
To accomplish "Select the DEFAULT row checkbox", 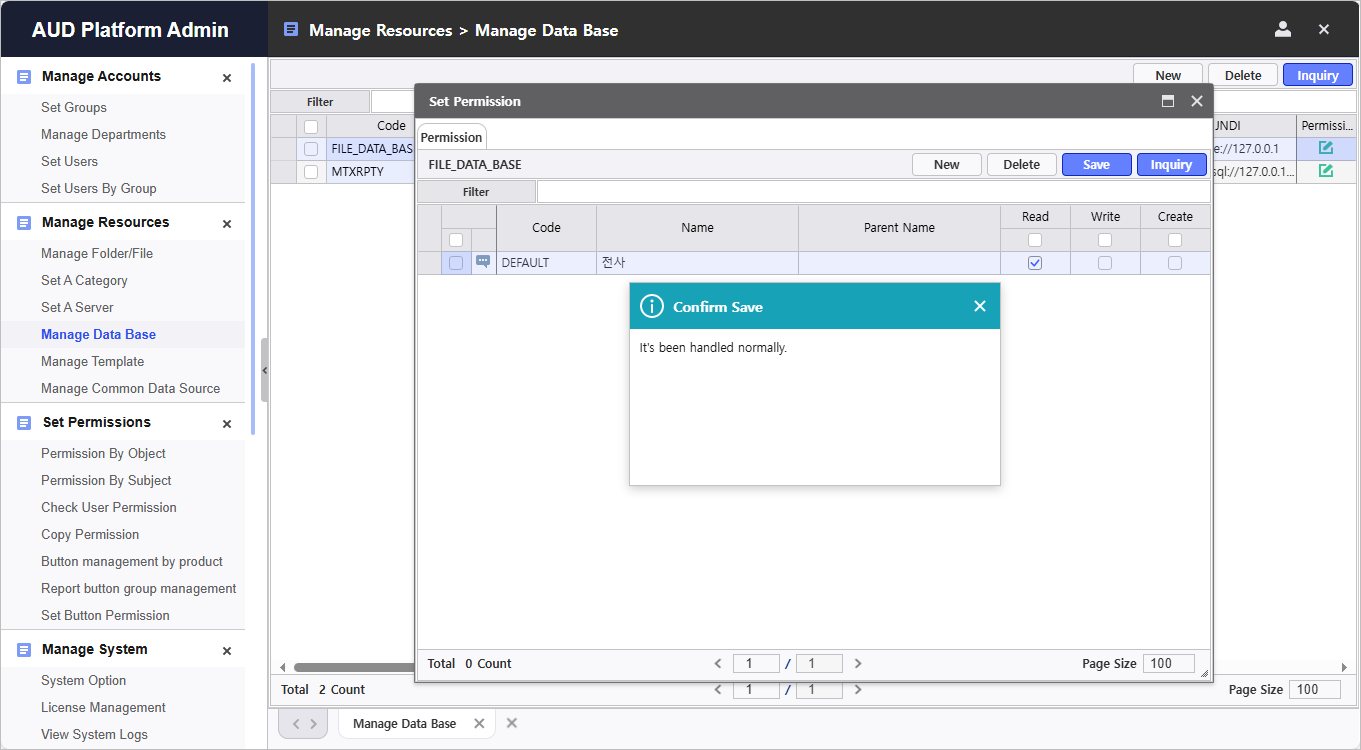I will (456, 263).
